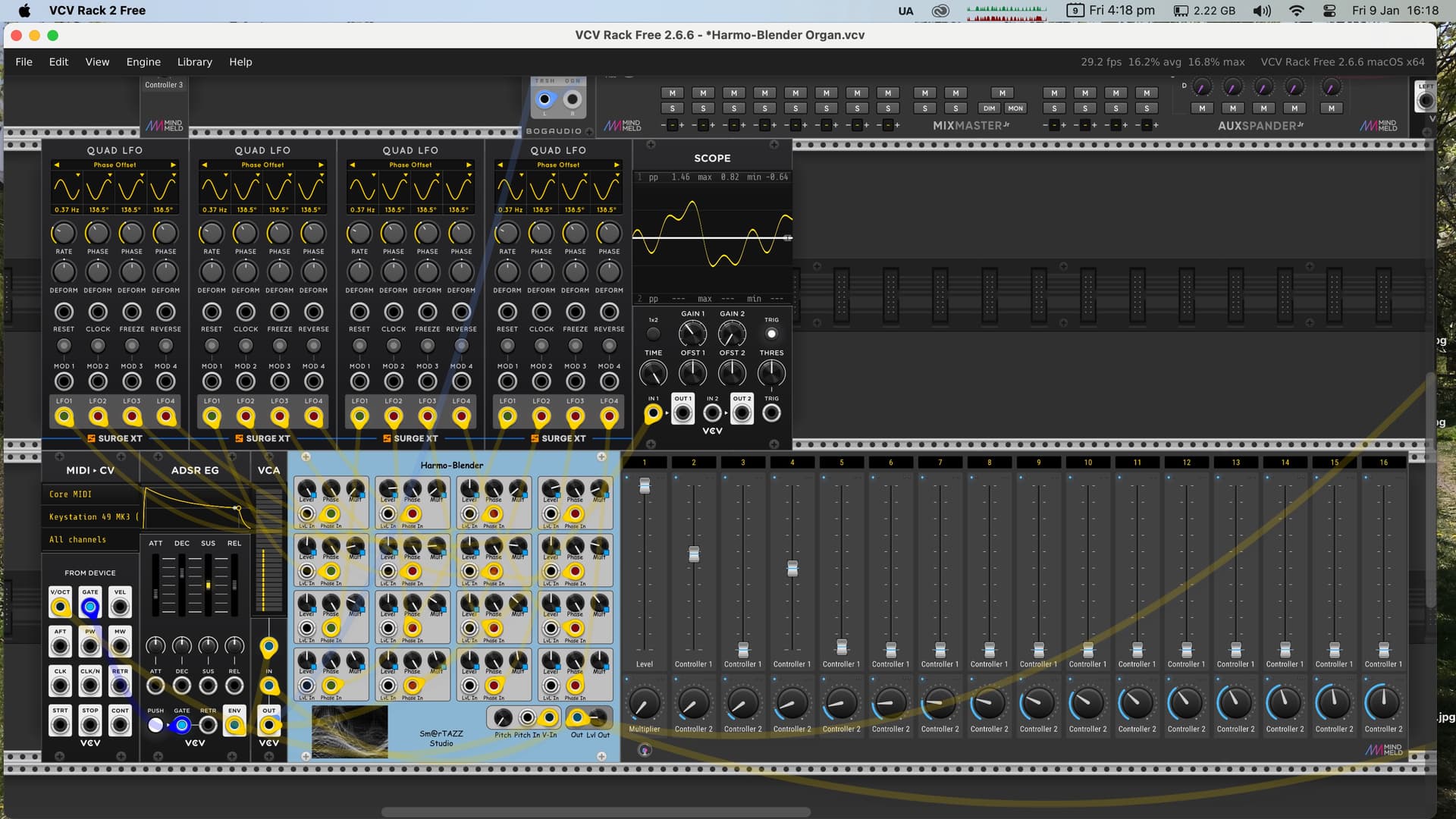Click the IN 2 jack on Scope
1456x819 pixels.
click(712, 413)
